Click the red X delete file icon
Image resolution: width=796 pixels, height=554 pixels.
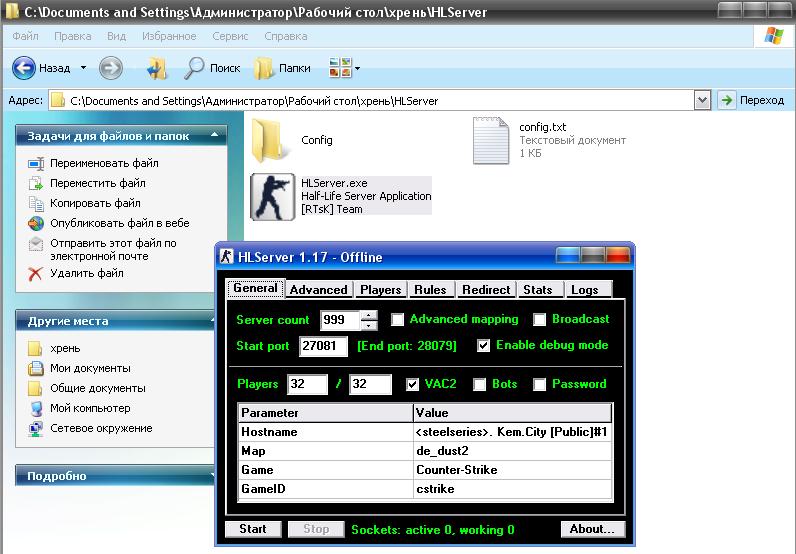(x=35, y=274)
